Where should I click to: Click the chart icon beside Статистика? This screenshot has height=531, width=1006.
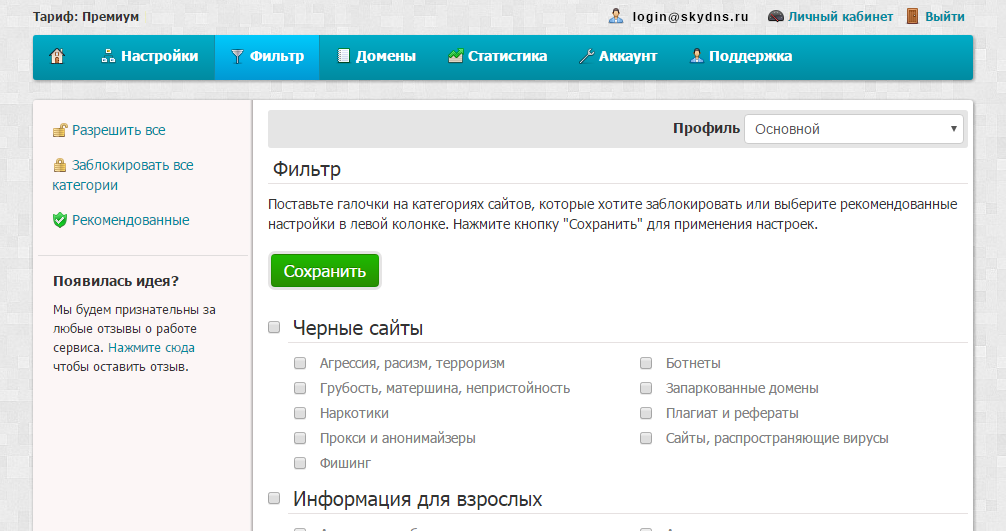[x=455, y=57]
